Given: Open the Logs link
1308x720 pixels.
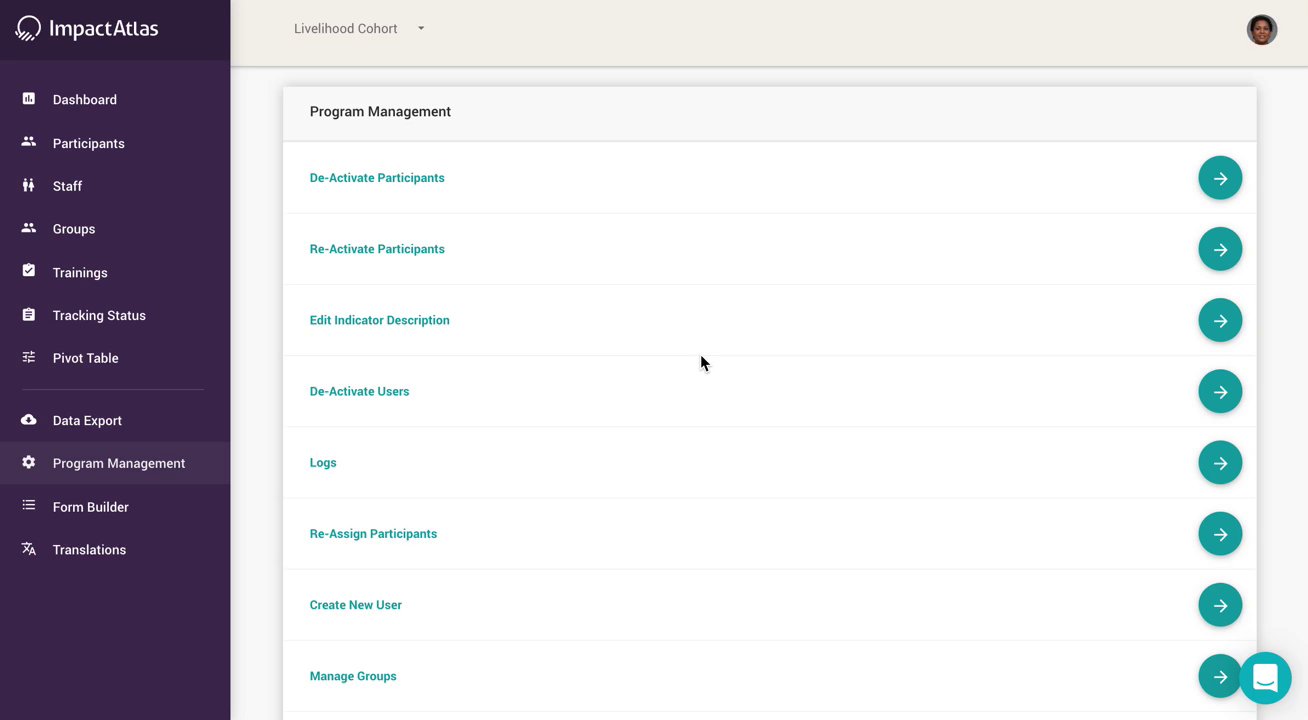Looking at the screenshot, I should click(x=323, y=463).
